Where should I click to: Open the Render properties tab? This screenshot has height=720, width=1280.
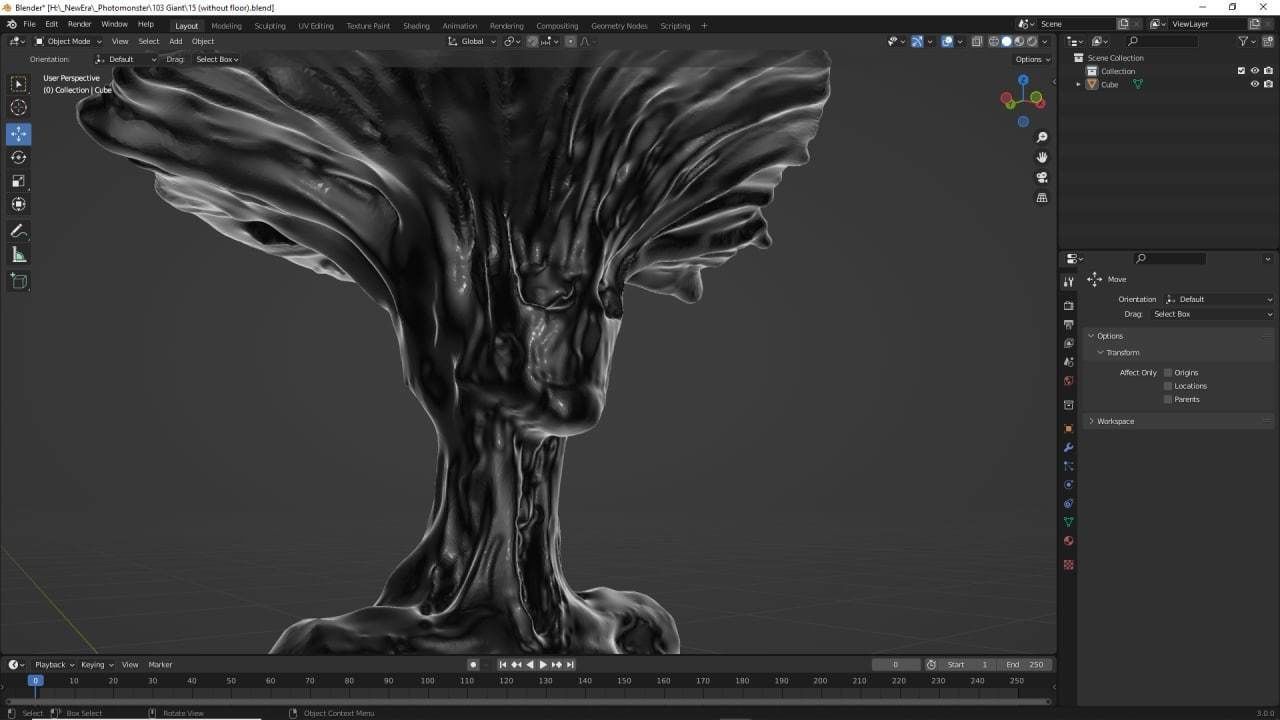[1068, 306]
